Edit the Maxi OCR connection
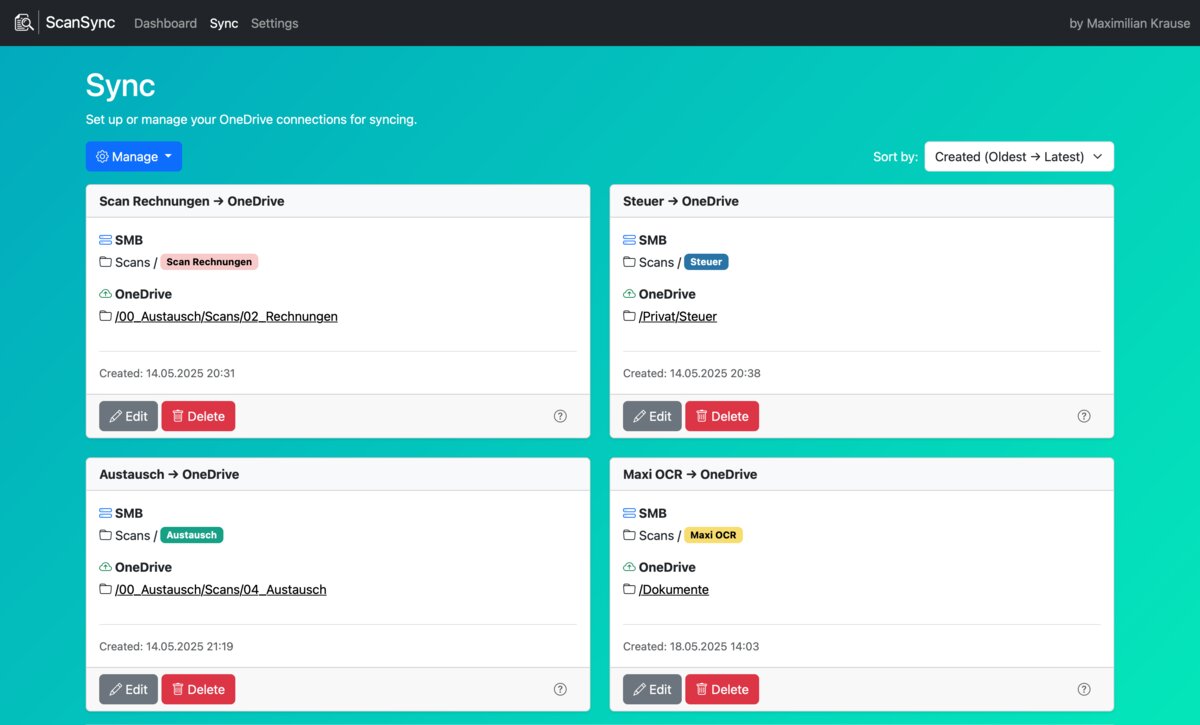 [652, 689]
